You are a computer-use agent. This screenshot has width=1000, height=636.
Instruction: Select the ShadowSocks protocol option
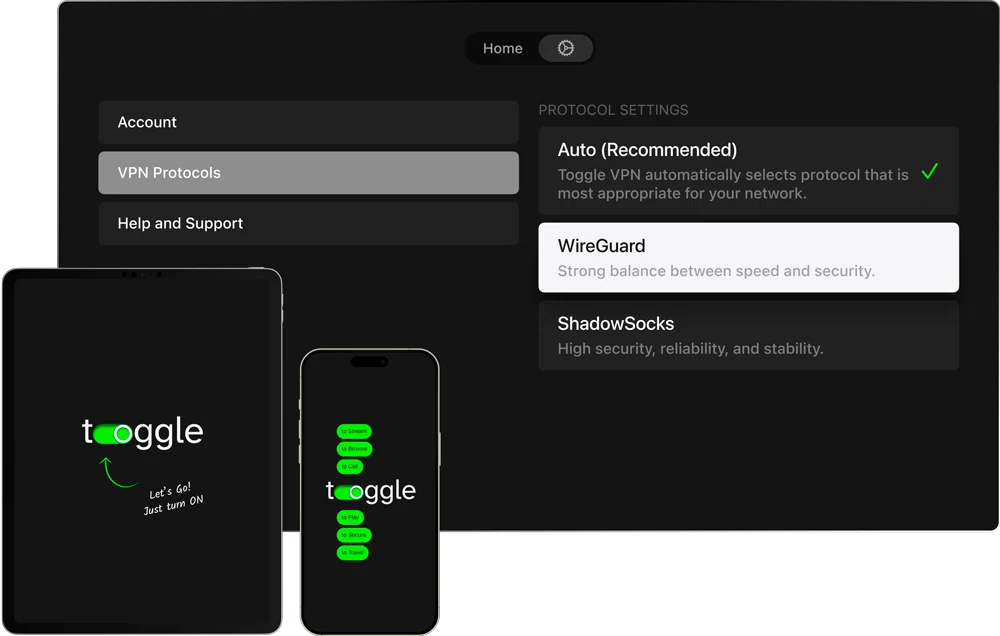749,336
